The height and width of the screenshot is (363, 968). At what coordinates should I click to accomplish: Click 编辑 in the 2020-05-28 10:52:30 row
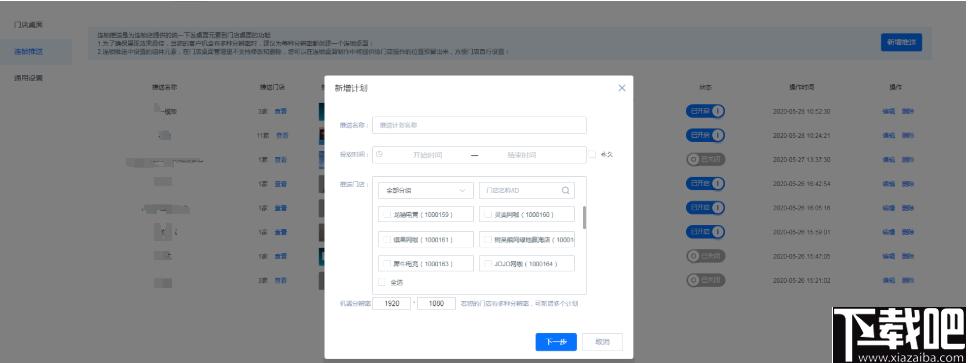click(x=888, y=112)
